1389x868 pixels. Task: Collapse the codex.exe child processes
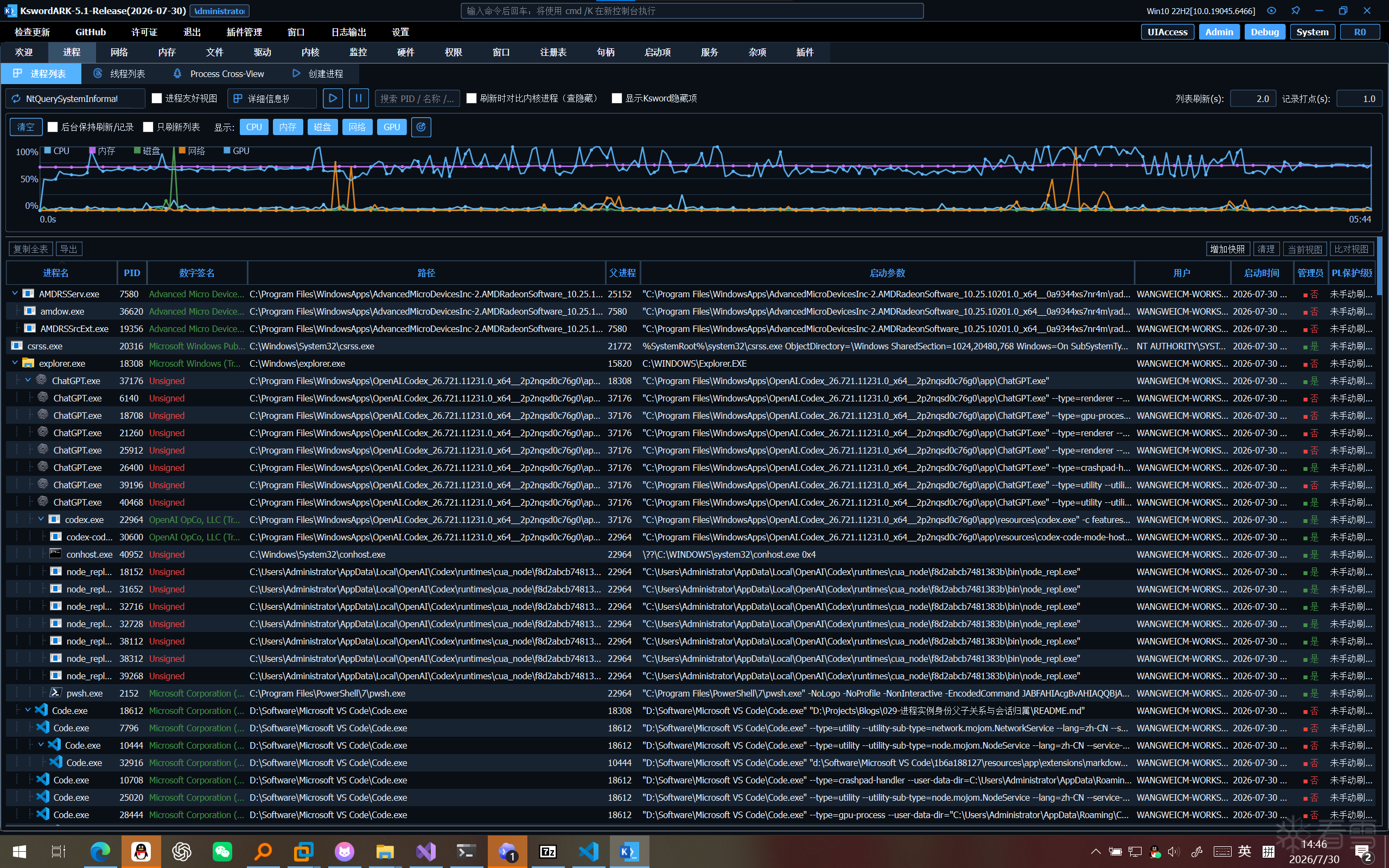coord(41,519)
